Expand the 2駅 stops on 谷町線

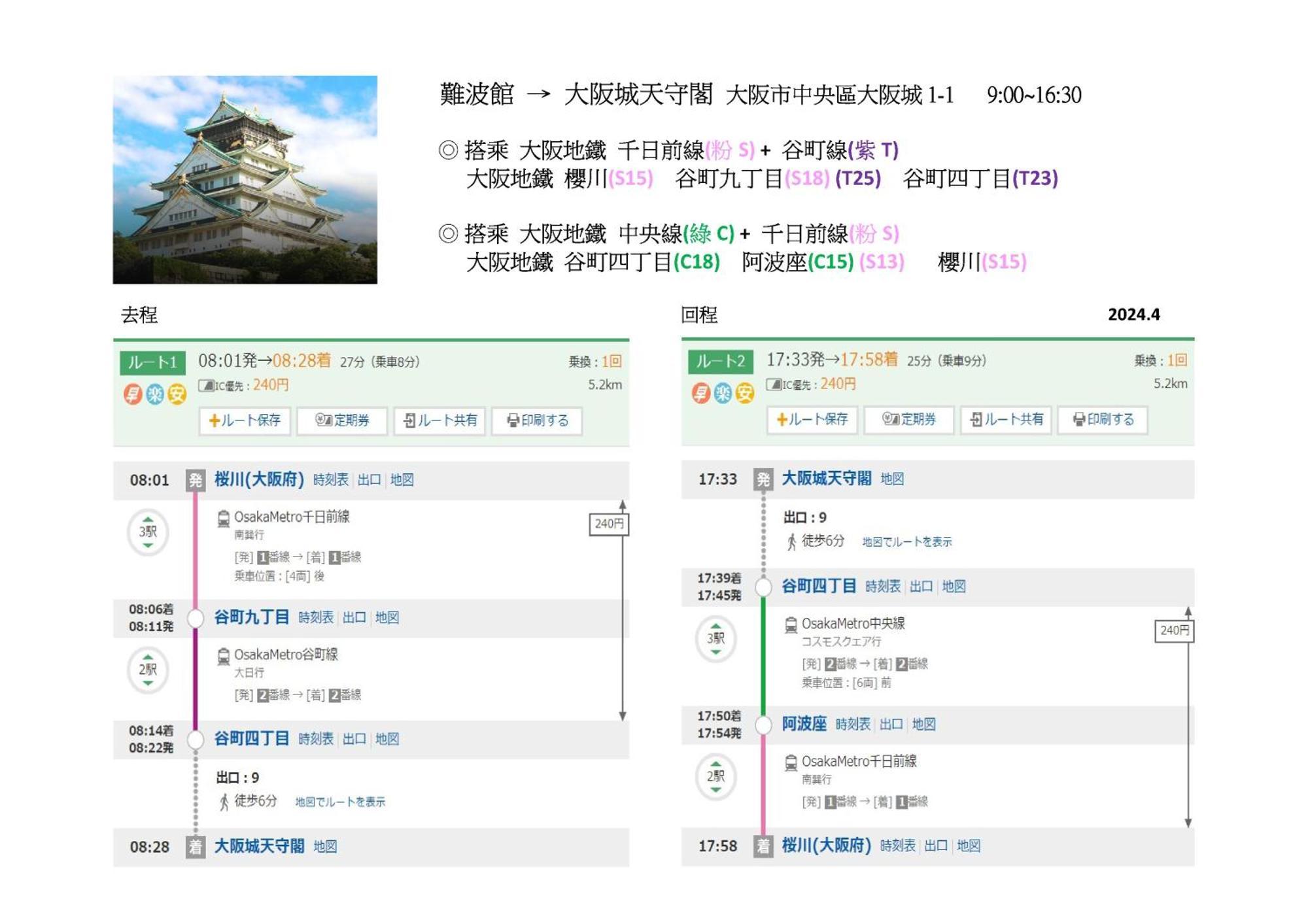point(148,669)
